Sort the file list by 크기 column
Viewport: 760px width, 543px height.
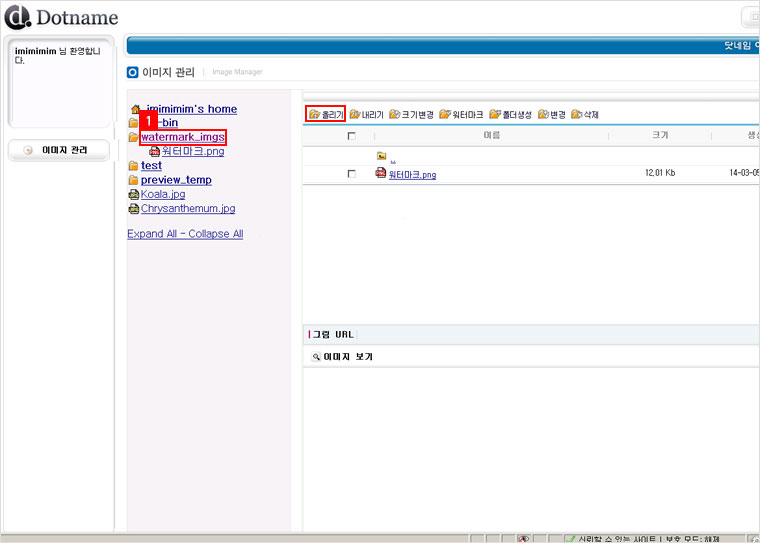pyautogui.click(x=659, y=136)
